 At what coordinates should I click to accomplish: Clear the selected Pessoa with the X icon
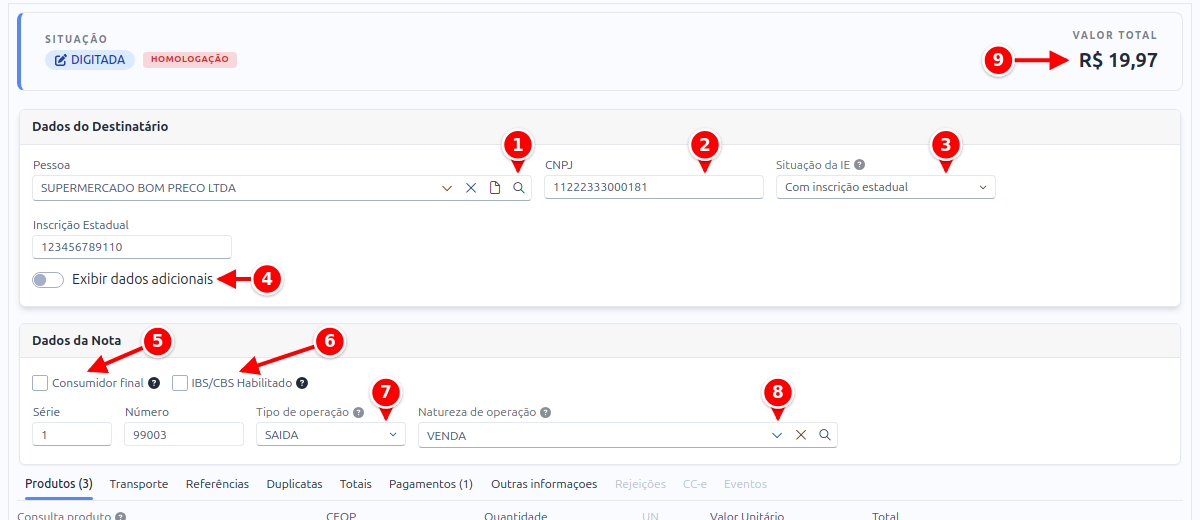point(471,188)
